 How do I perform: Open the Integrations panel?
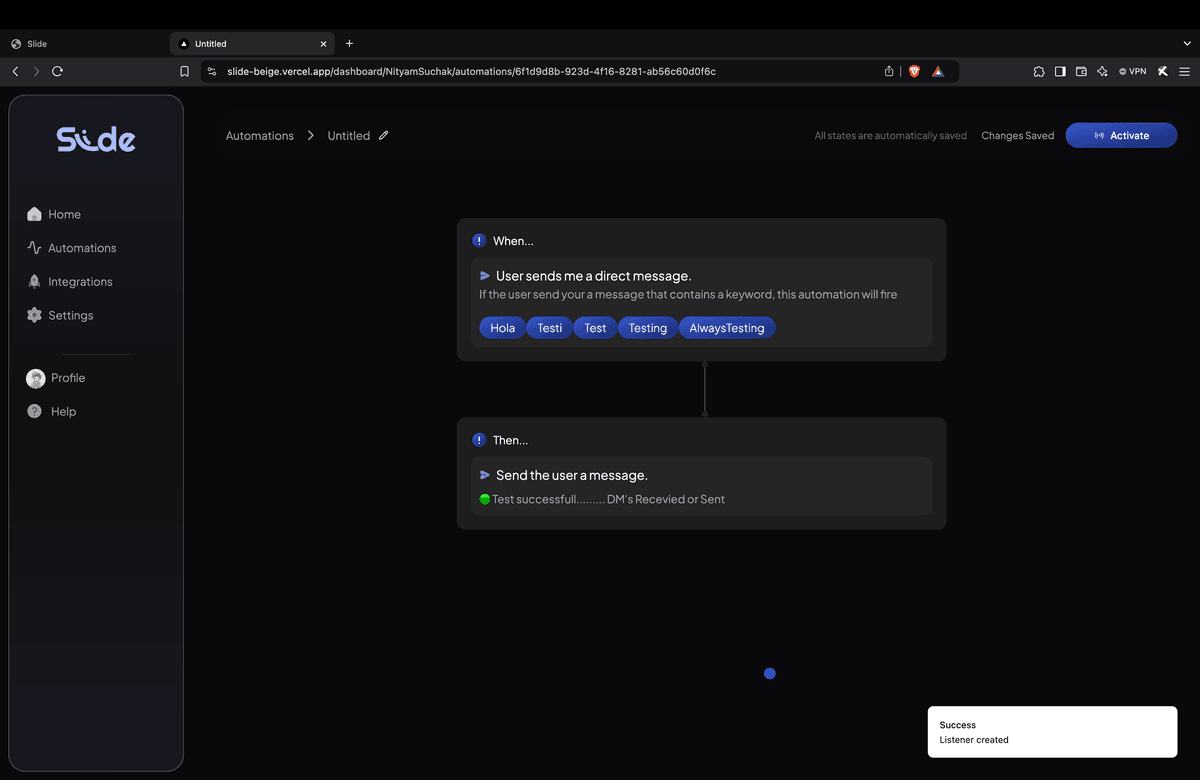pos(79,281)
